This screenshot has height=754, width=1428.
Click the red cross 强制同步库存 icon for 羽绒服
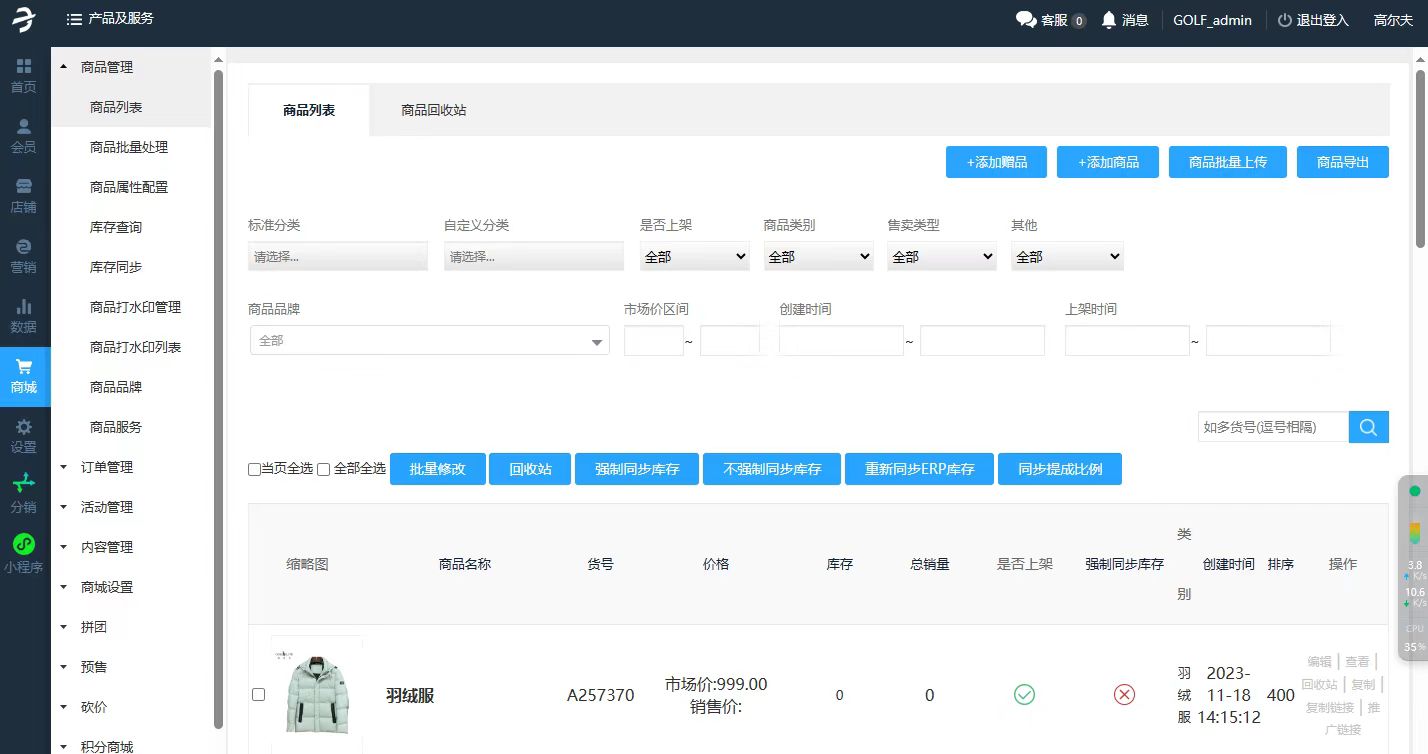(x=1124, y=694)
